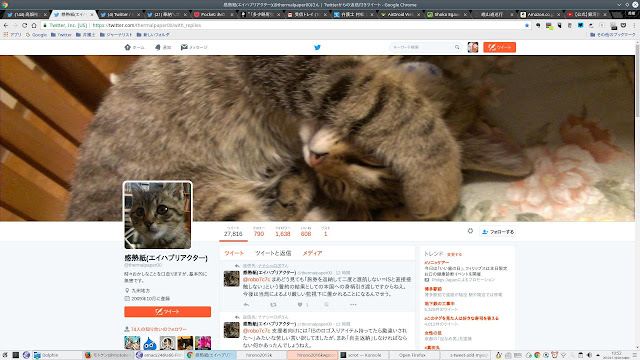Click the taskbar volume speaker icon

click(x=589, y=355)
